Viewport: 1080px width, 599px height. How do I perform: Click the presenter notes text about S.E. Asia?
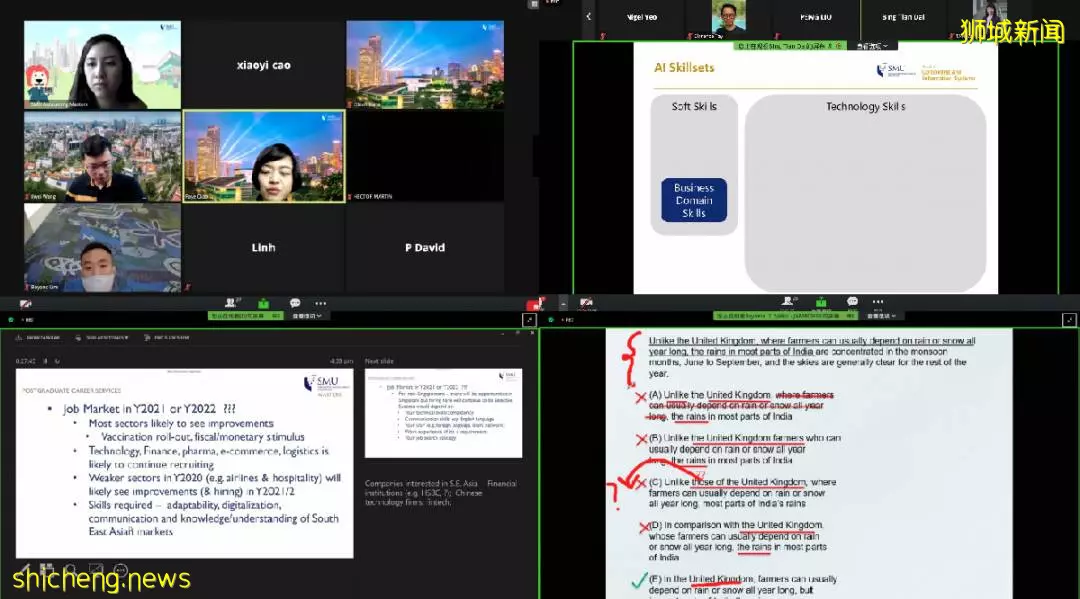[441, 493]
